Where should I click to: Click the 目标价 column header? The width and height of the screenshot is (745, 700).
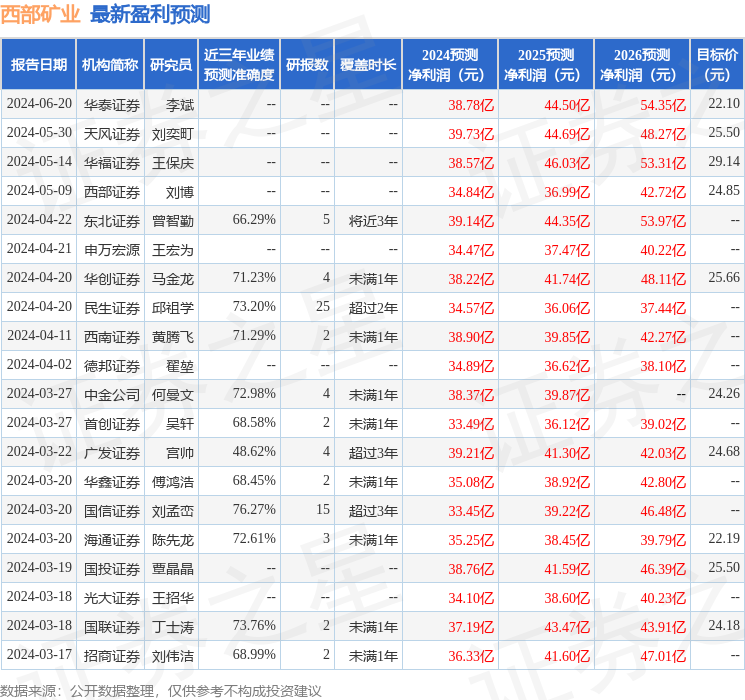pos(717,65)
